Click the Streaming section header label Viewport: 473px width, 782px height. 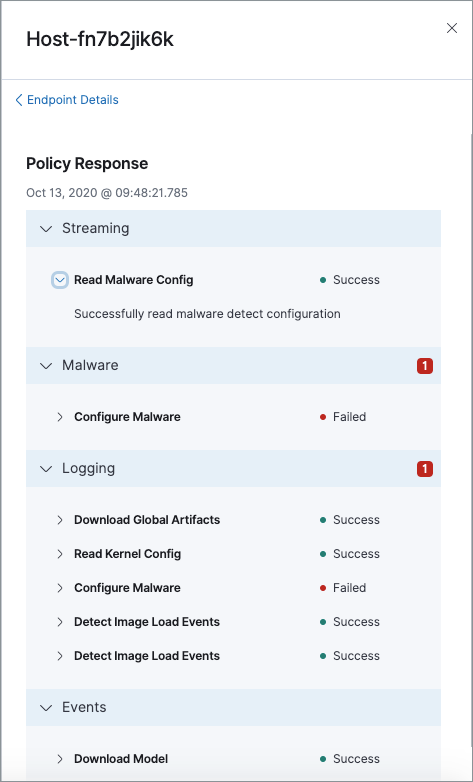pos(95,228)
